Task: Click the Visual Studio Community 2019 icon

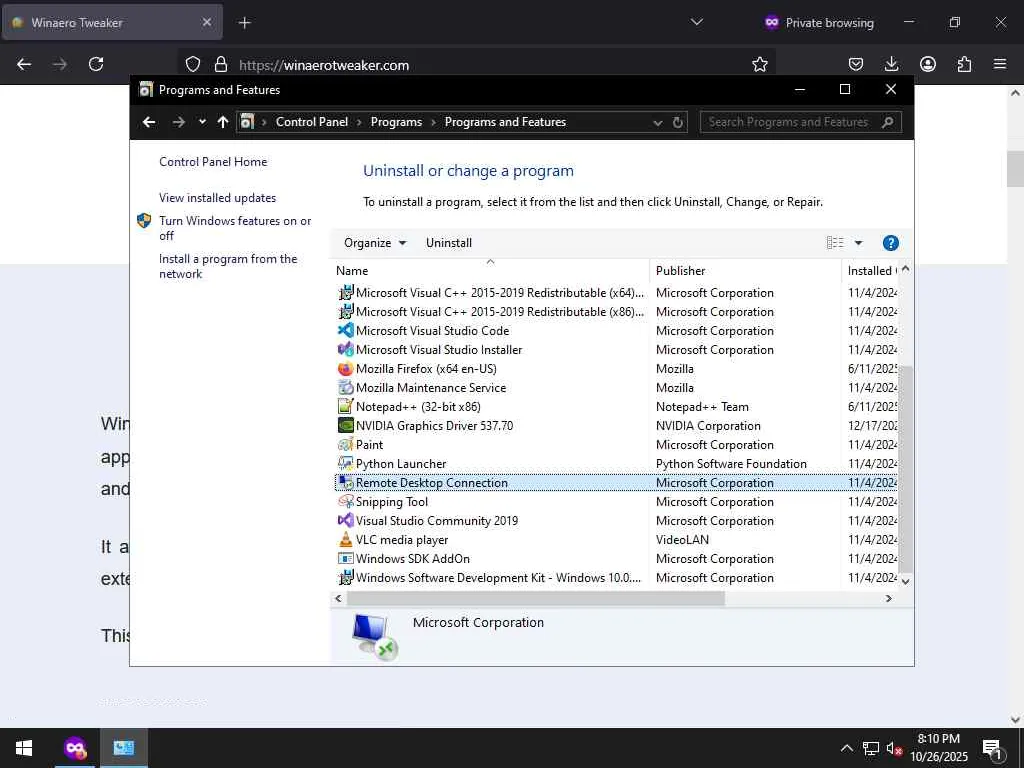Action: click(x=345, y=520)
